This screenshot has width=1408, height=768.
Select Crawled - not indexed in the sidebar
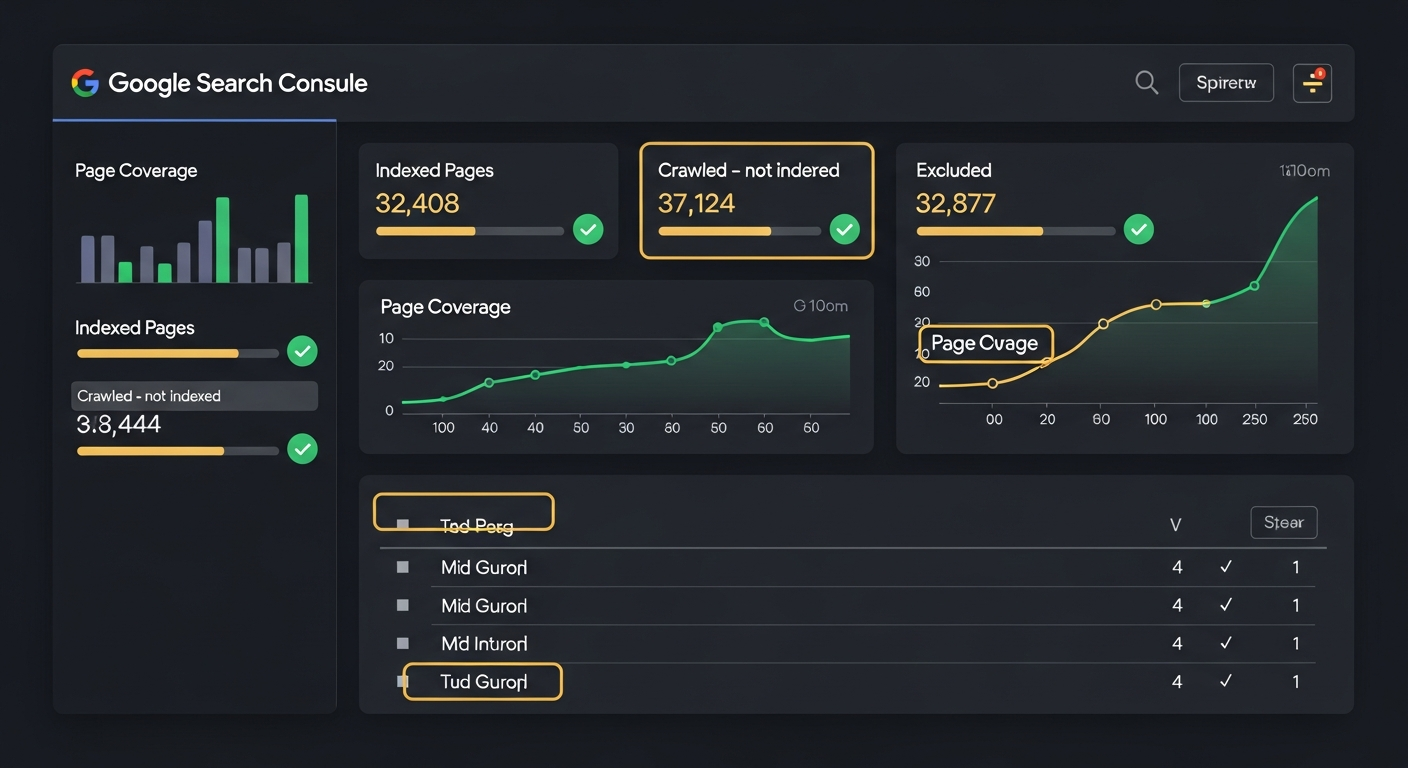point(194,396)
